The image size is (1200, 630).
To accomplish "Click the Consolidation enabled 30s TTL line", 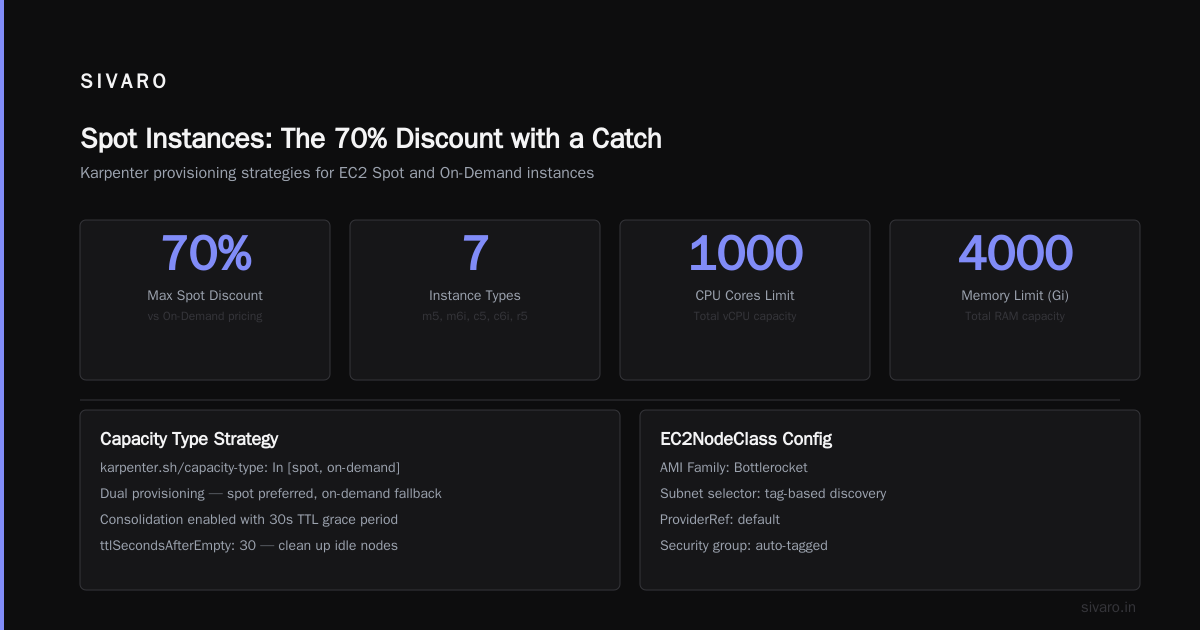I will click(249, 520).
